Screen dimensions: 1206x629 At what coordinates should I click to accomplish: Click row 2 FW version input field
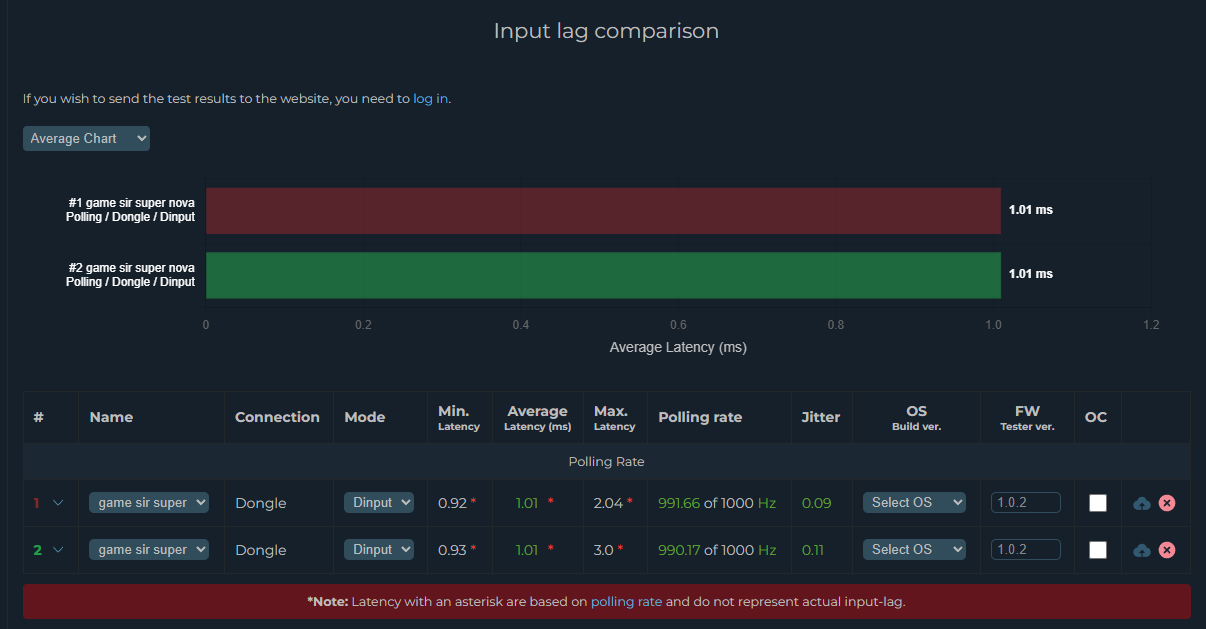[1025, 549]
